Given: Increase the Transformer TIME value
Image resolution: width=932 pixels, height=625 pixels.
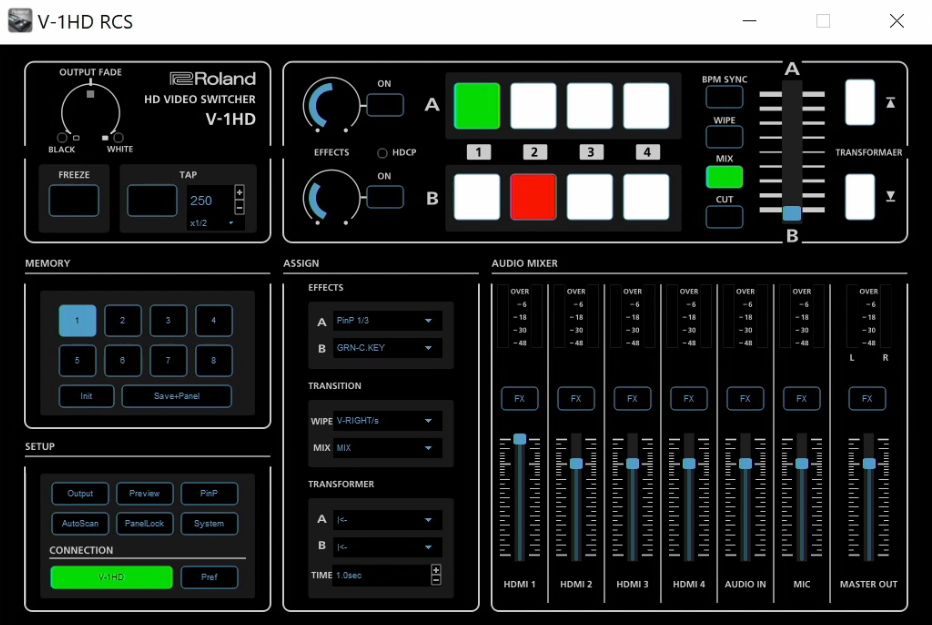Looking at the screenshot, I should pyautogui.click(x=436, y=570).
